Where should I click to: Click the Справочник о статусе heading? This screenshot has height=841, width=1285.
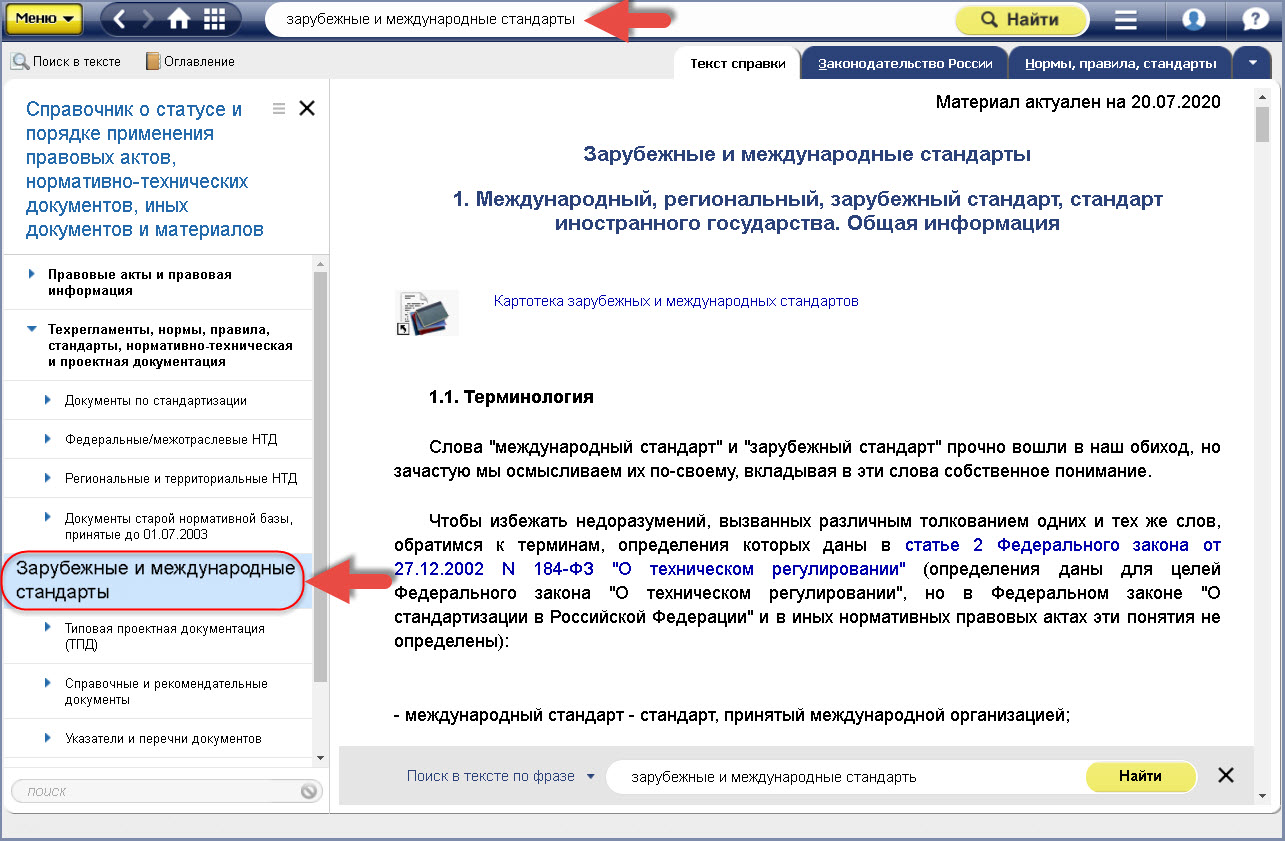click(144, 170)
